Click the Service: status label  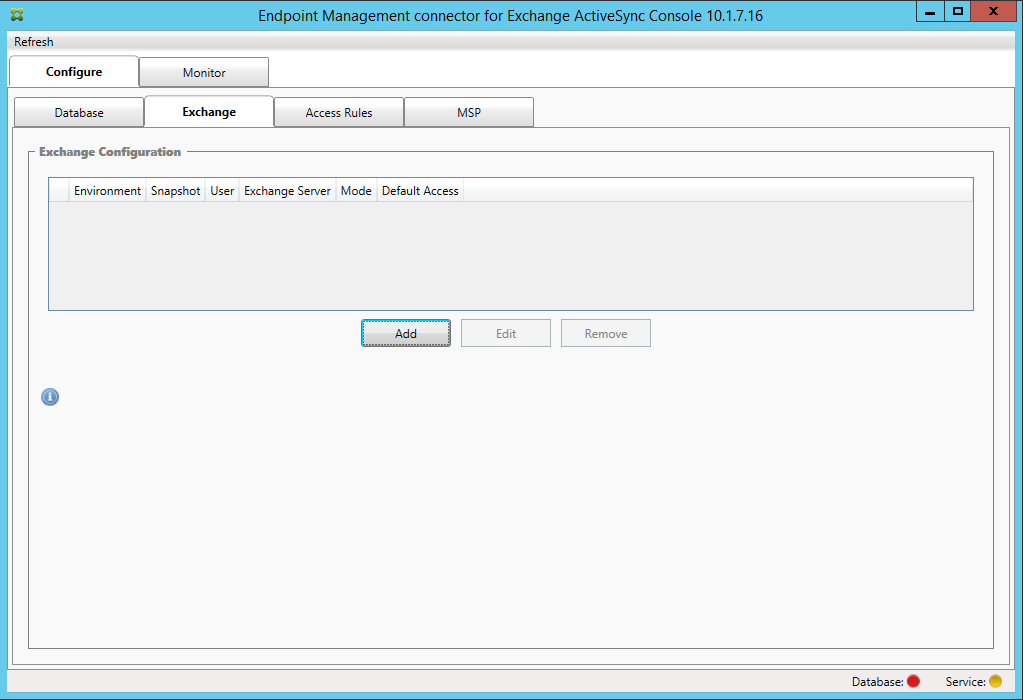(966, 681)
